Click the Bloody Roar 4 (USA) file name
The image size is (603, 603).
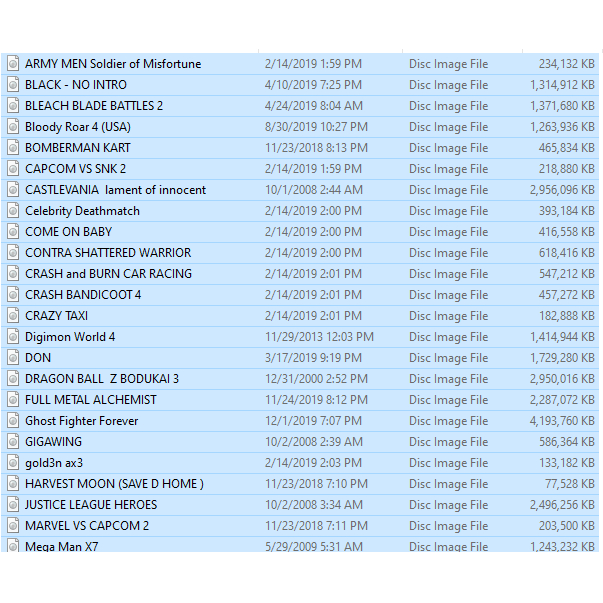pyautogui.click(x=78, y=127)
